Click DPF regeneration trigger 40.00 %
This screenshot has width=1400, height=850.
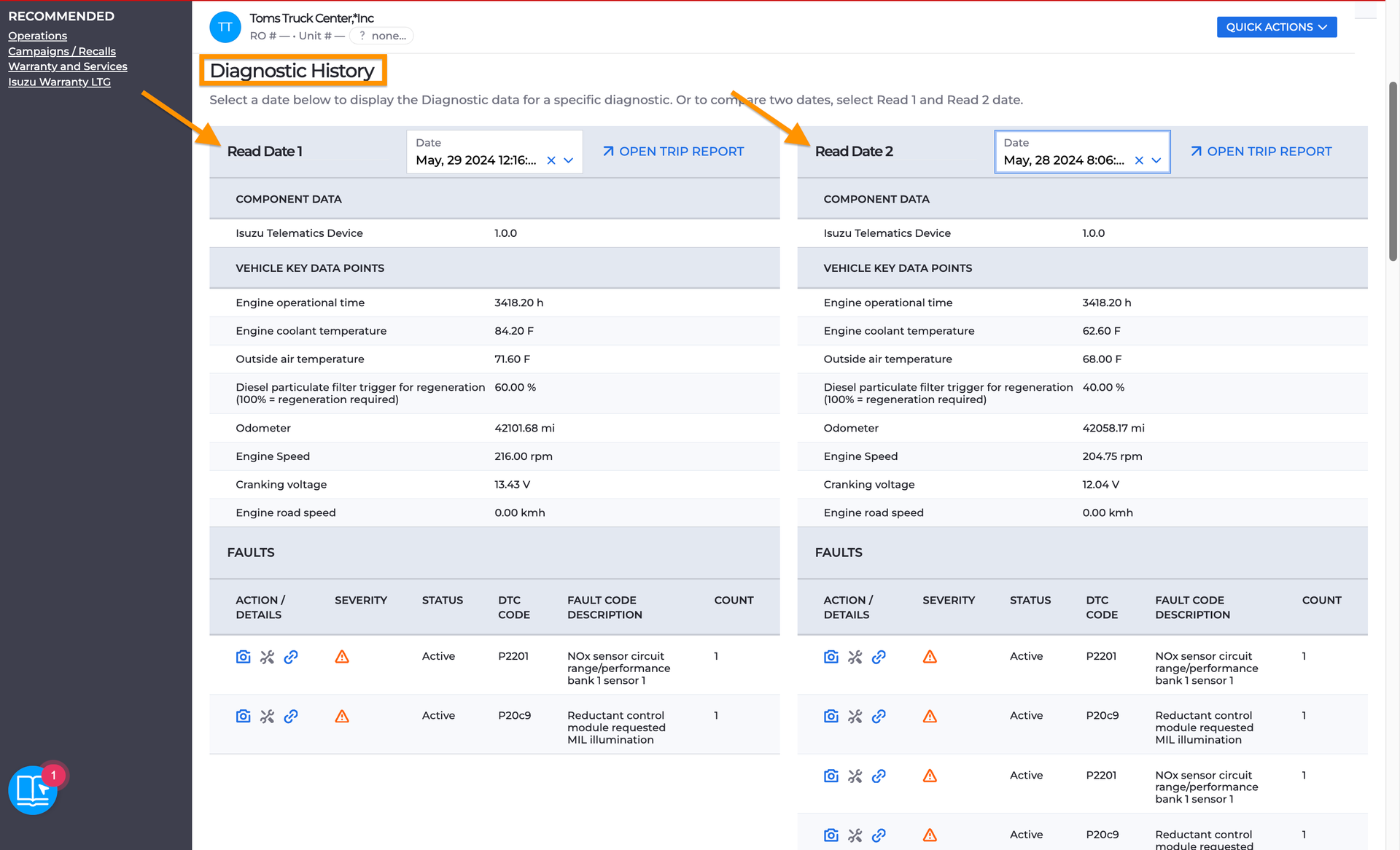[1103, 387]
